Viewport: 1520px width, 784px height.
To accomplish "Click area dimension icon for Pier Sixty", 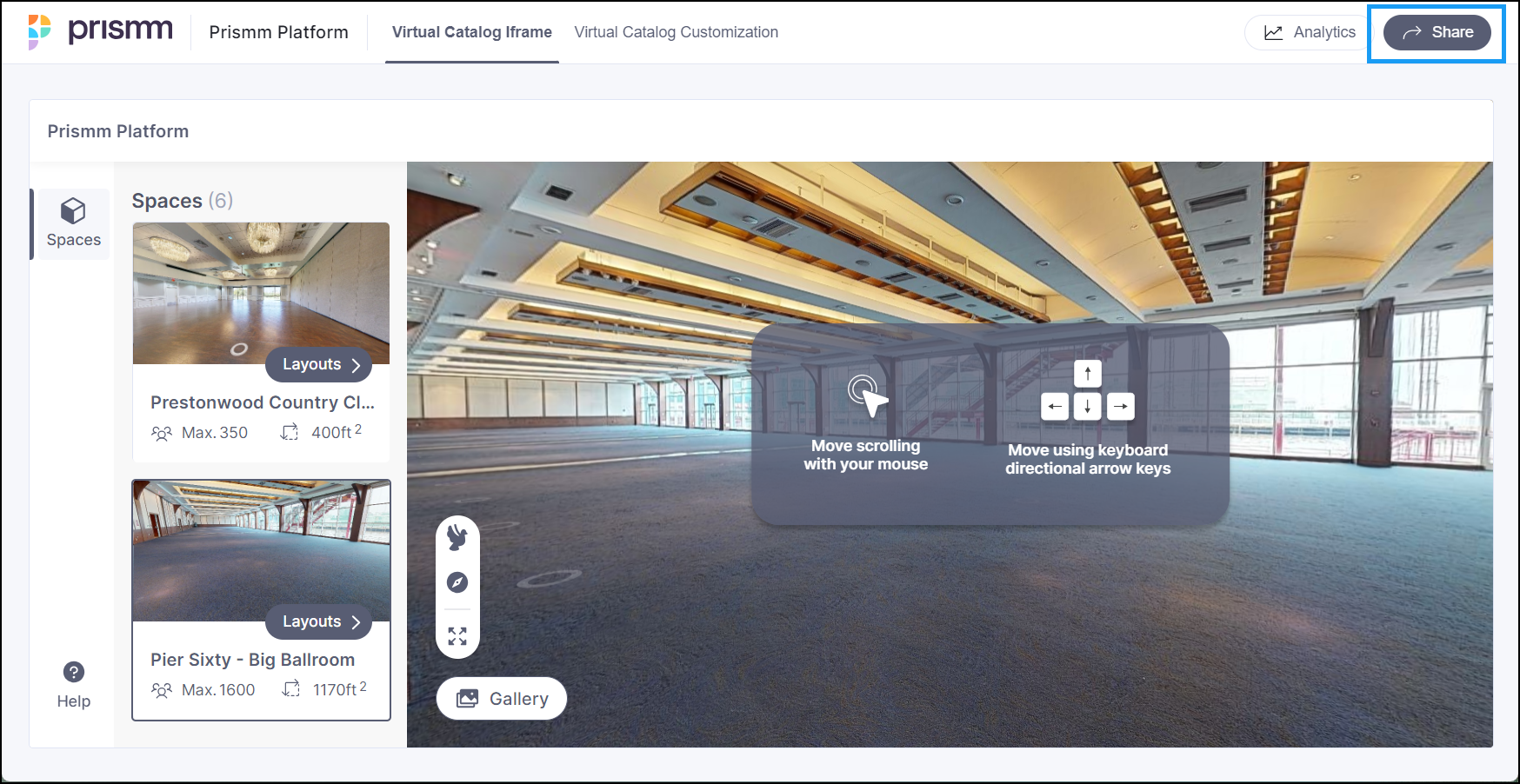I will click(x=291, y=689).
